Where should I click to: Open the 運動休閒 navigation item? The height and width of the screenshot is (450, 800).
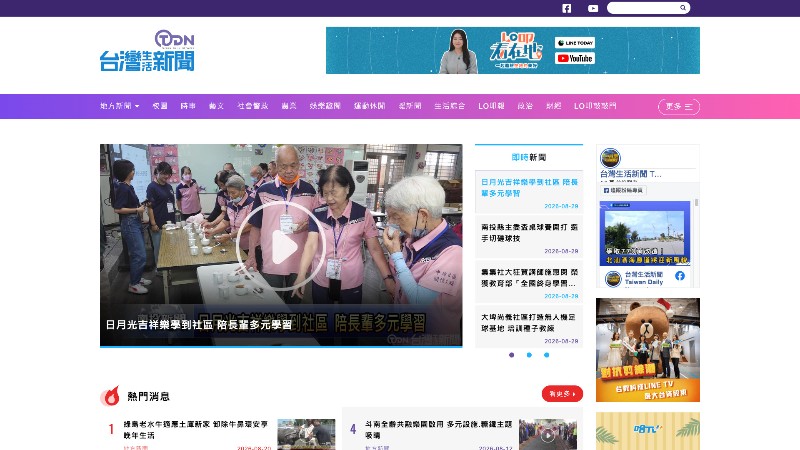(369, 106)
